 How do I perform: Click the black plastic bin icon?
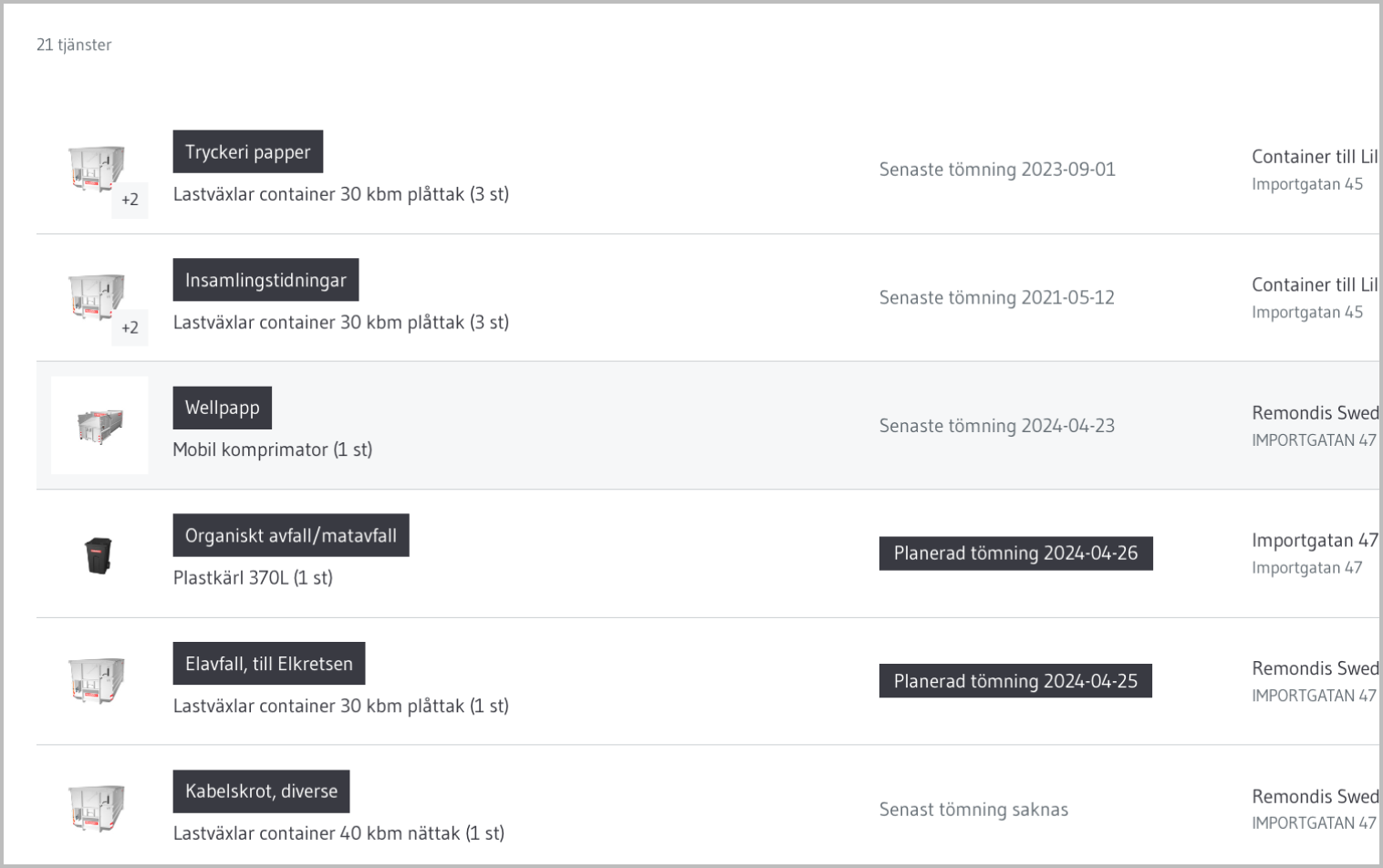coord(99,554)
